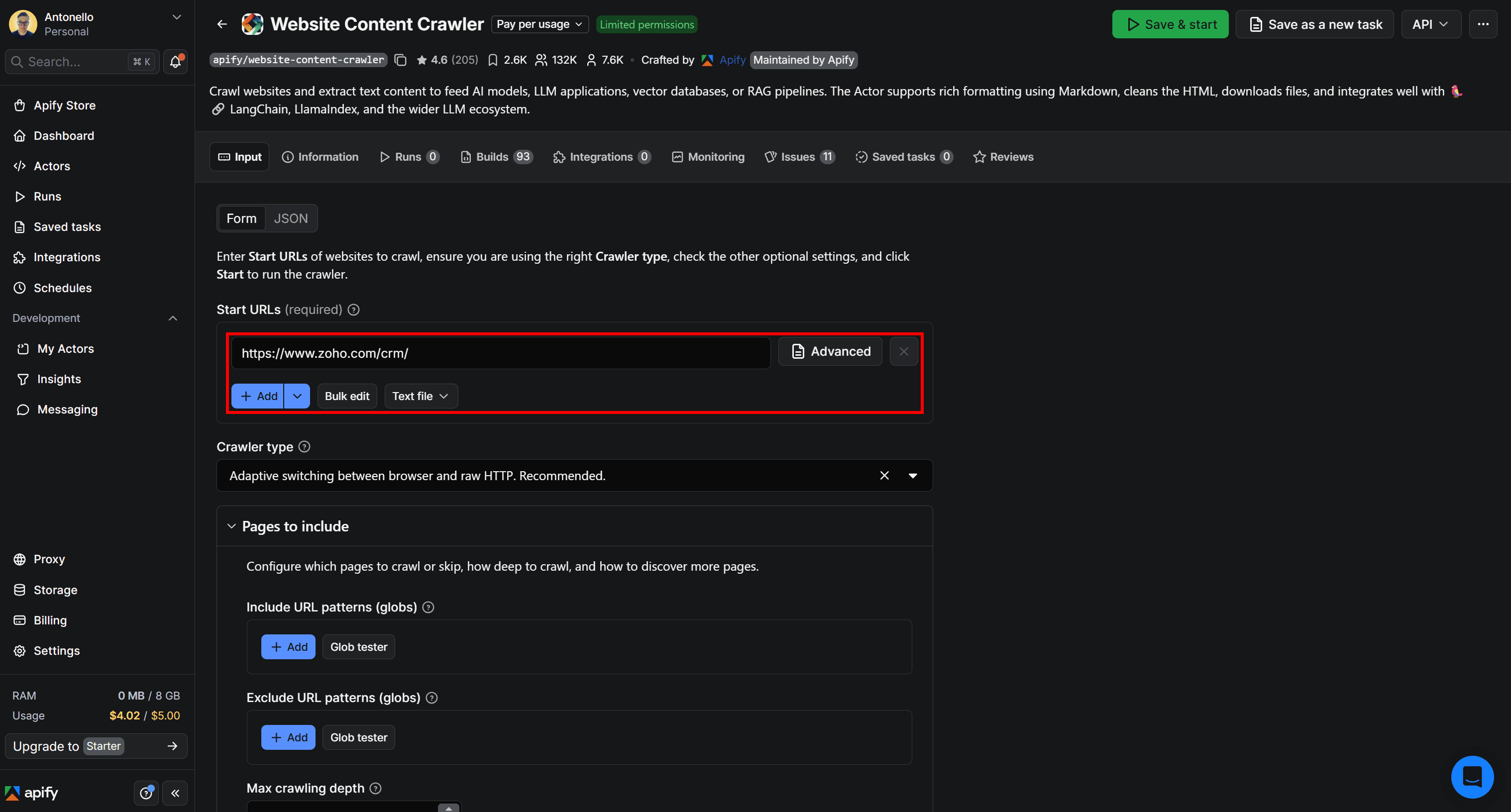Click the bookmark icon showing 2.6K
1511x812 pixels.
pos(493,60)
